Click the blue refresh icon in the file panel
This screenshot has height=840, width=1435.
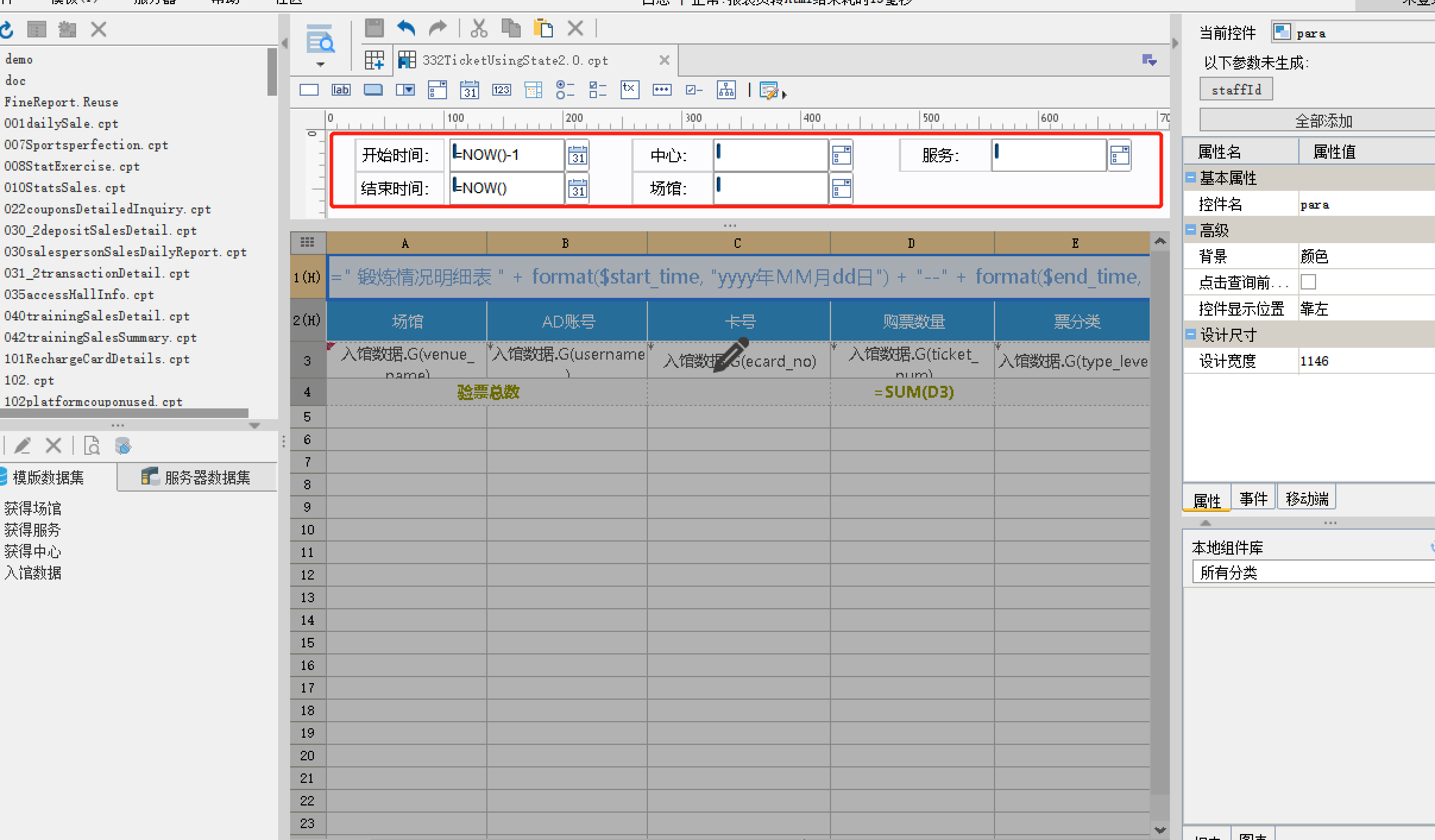(7, 29)
